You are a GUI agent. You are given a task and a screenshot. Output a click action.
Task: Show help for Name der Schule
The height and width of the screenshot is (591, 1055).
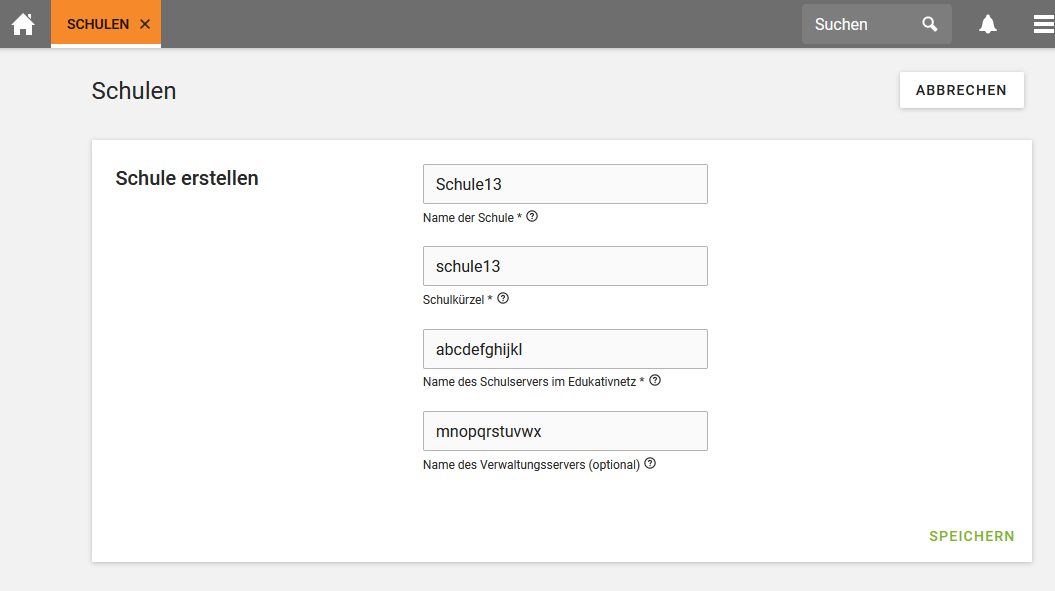[532, 216]
